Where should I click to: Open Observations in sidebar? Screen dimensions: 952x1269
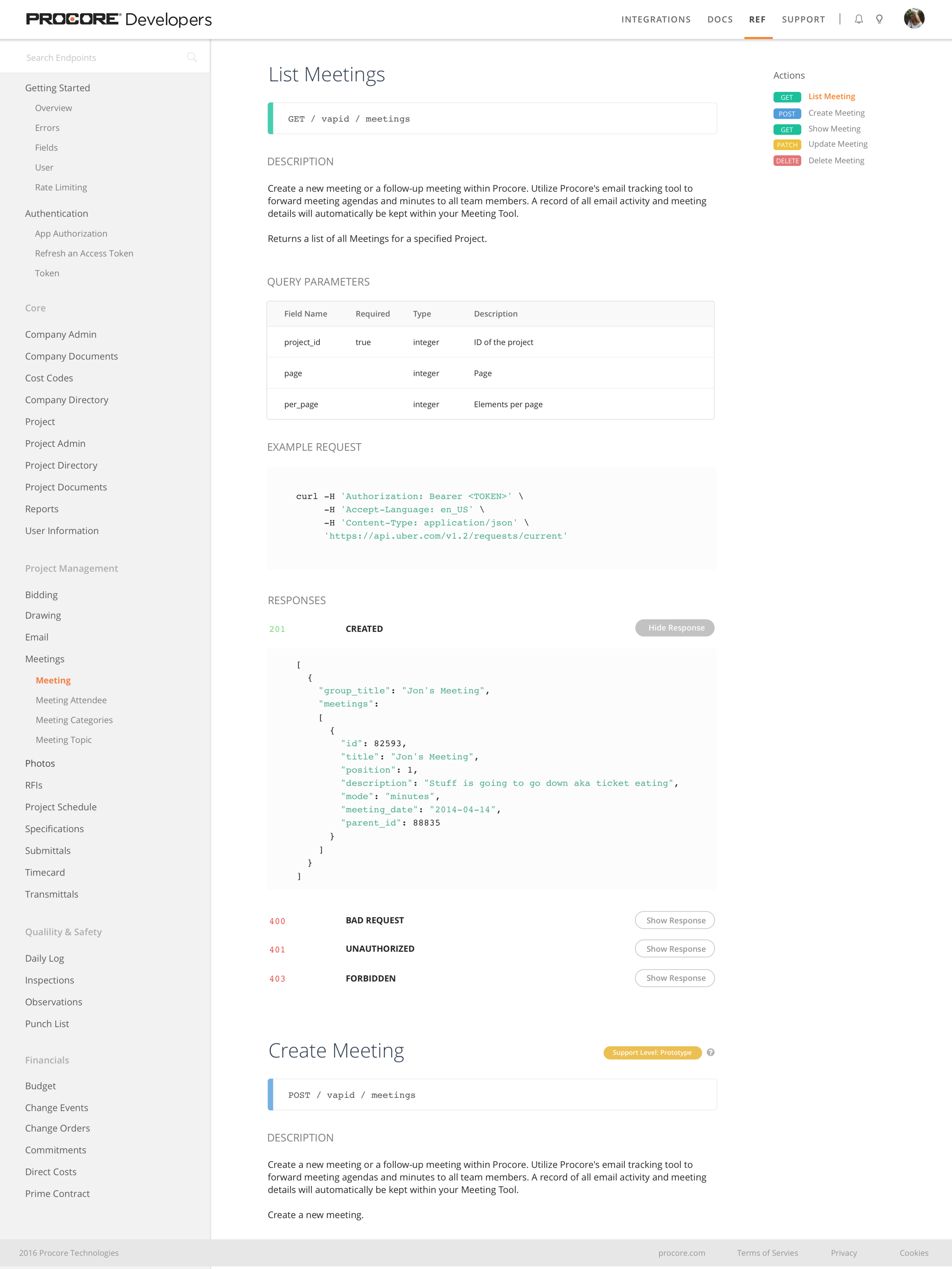[53, 1002]
